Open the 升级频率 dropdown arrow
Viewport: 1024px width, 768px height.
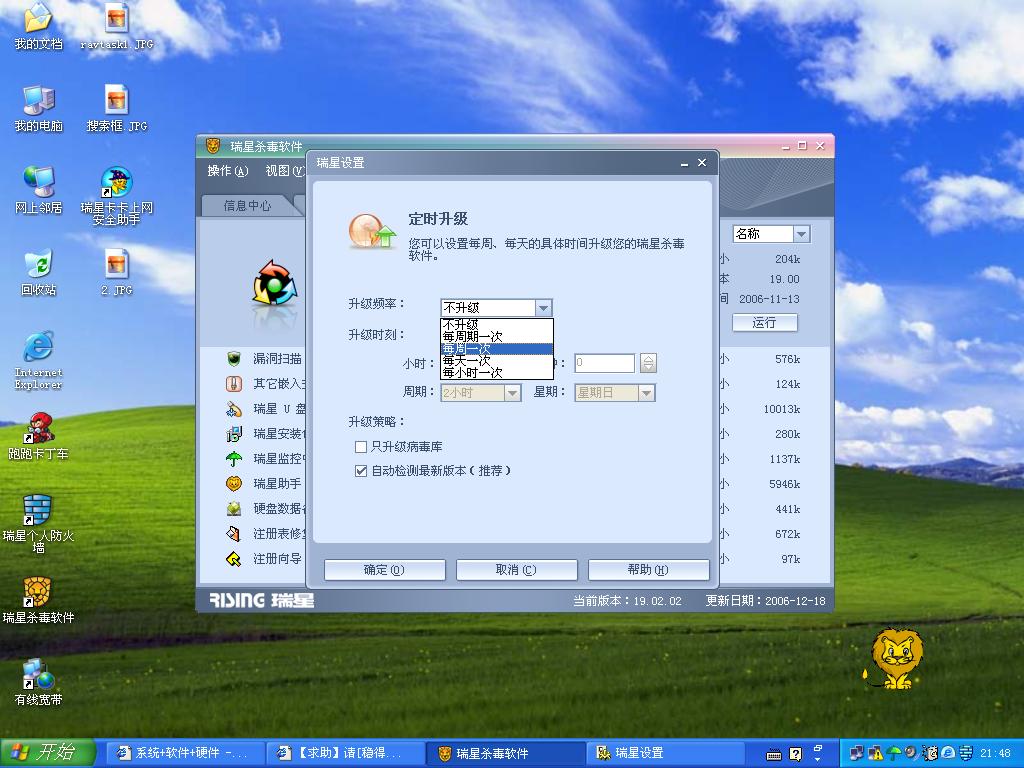pos(543,307)
